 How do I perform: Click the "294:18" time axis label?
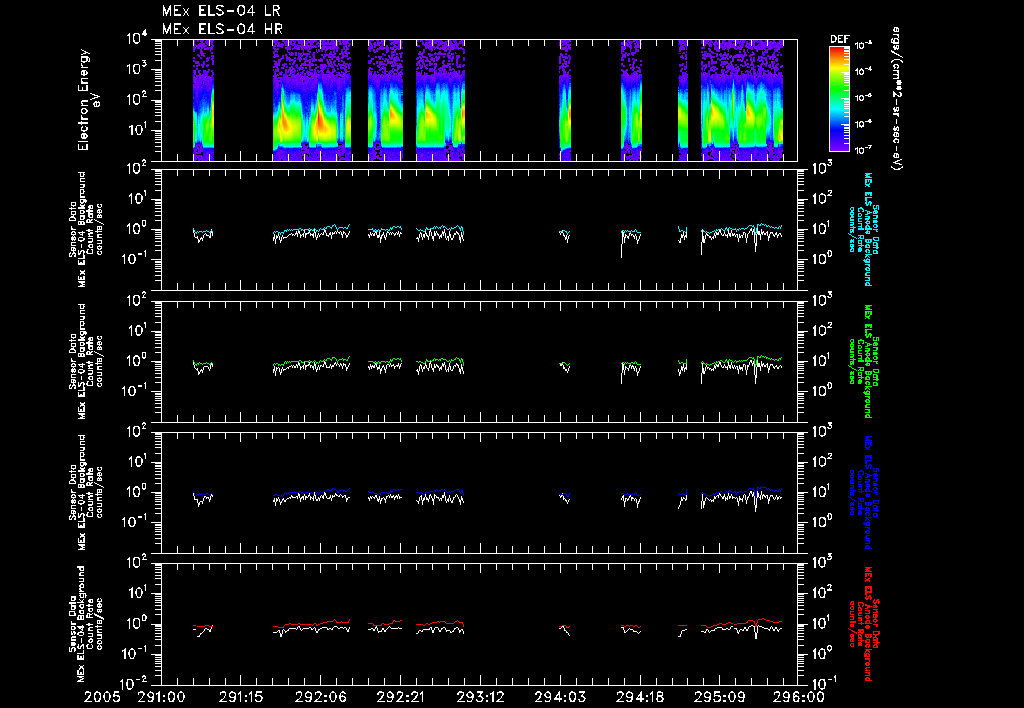pyautogui.click(x=639, y=698)
